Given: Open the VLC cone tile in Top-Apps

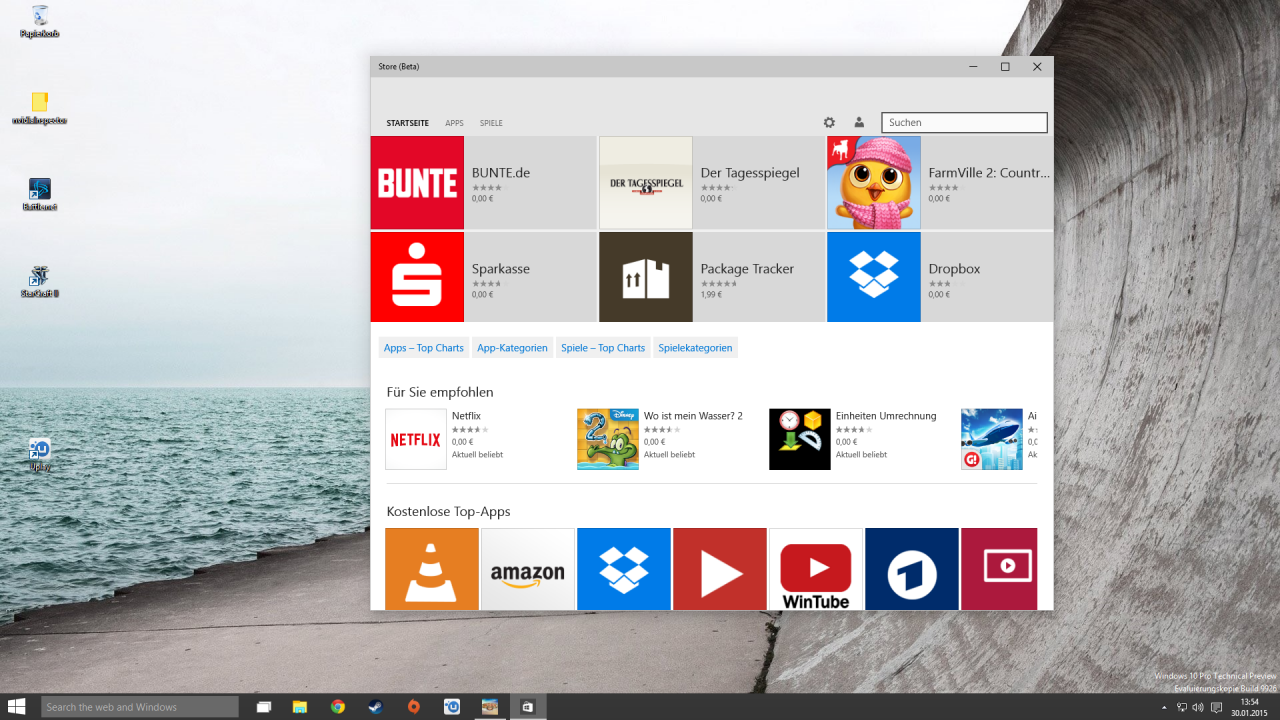Looking at the screenshot, I should tap(432, 569).
